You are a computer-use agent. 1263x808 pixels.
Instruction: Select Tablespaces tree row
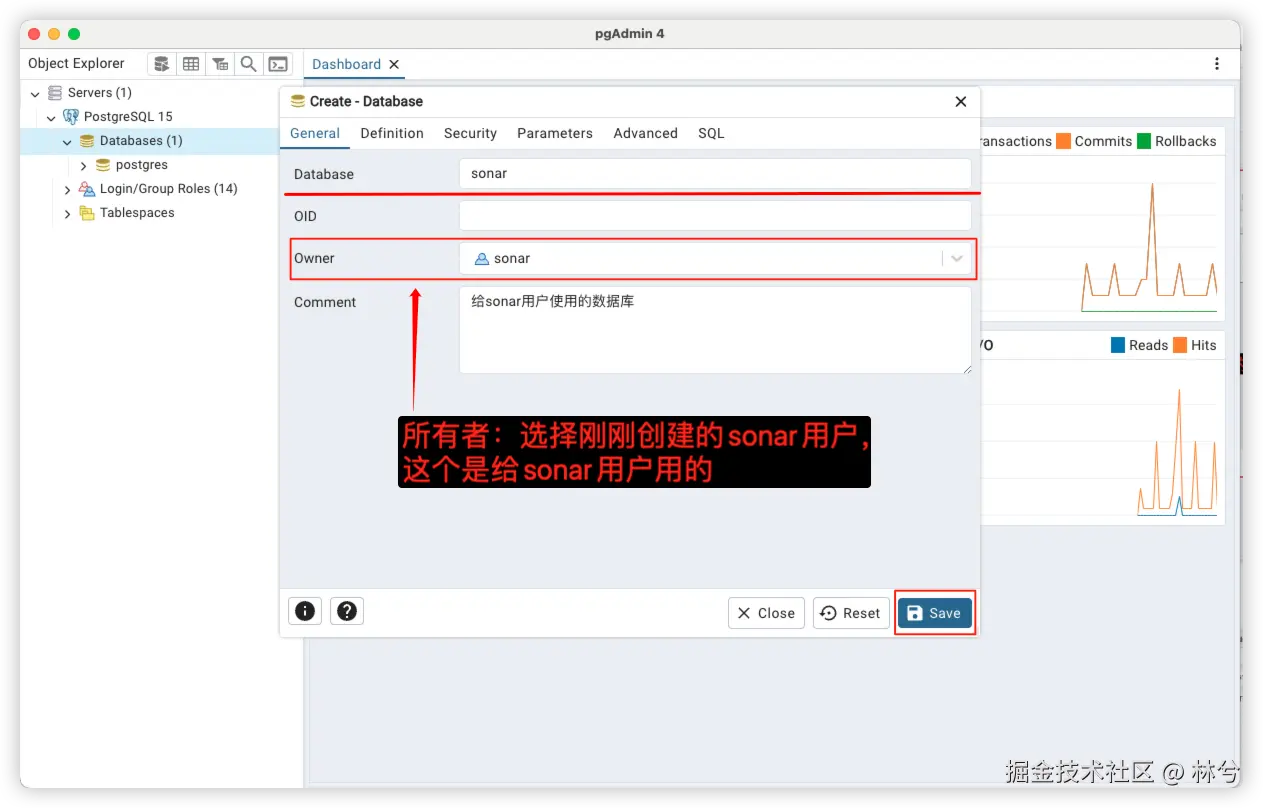click(x=137, y=213)
